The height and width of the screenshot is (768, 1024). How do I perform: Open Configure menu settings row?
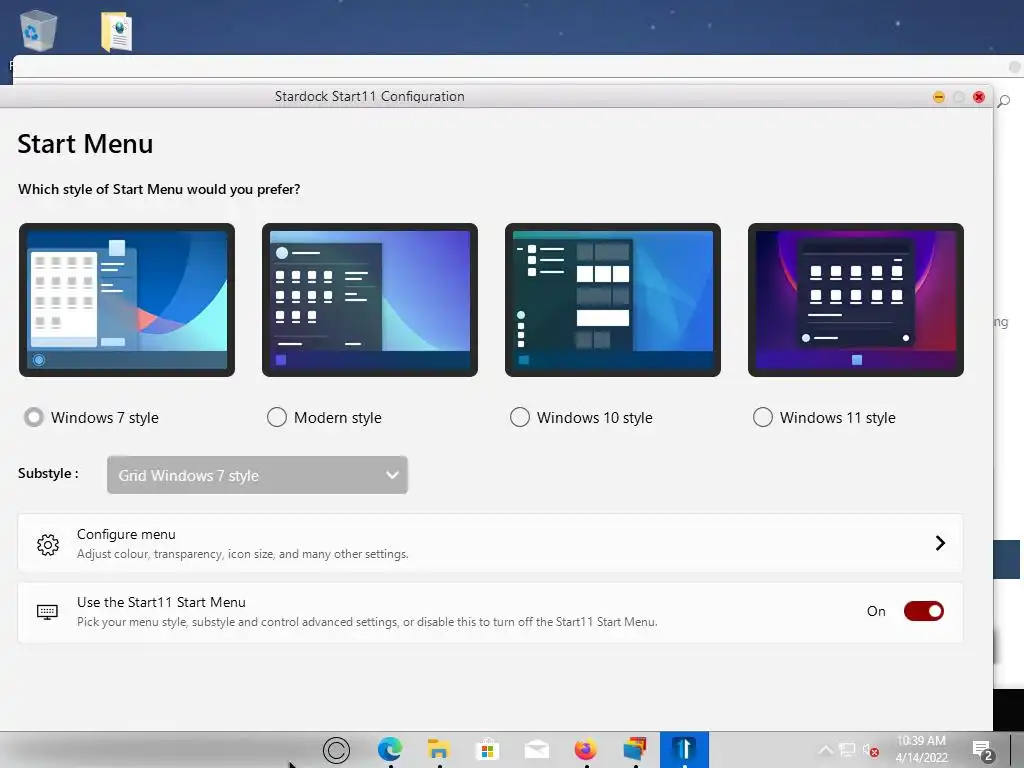point(490,543)
